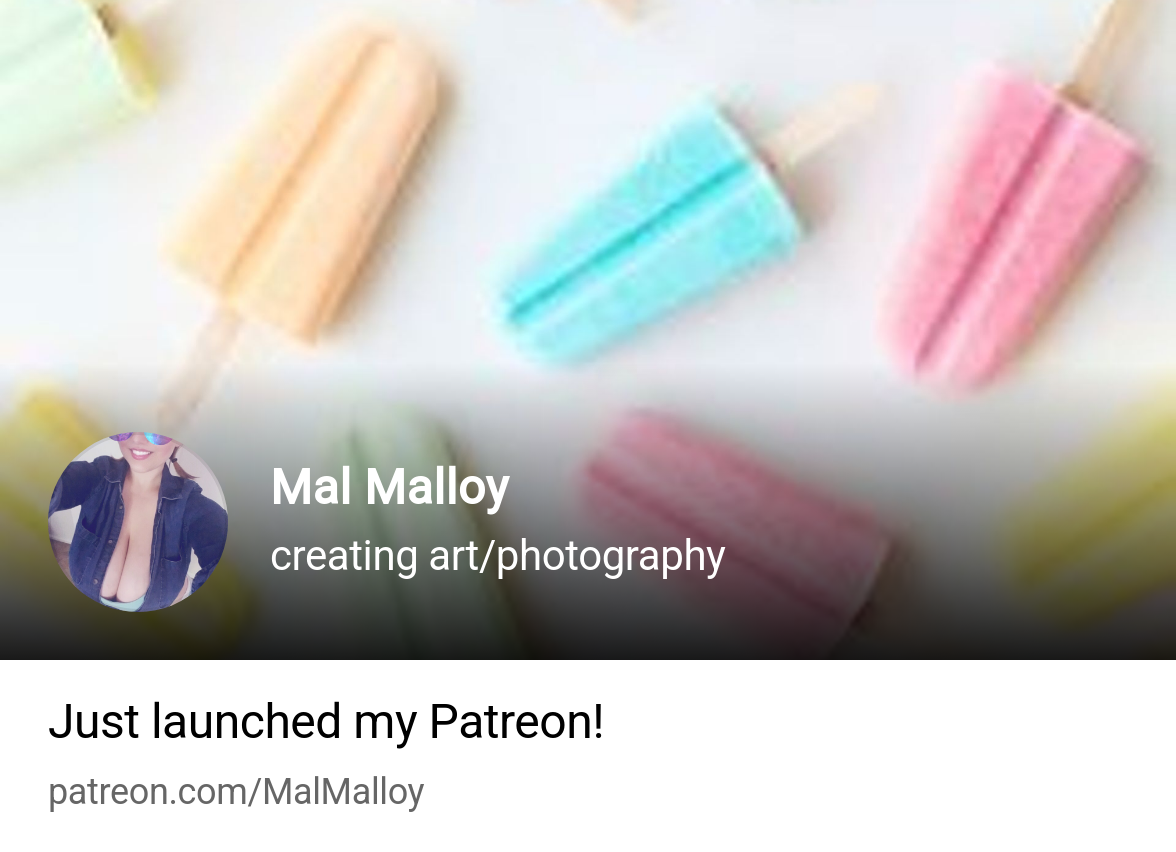Click the 'Just launched my Patreon!' headline
Image resolution: width=1176 pixels, height=852 pixels.
(326, 722)
